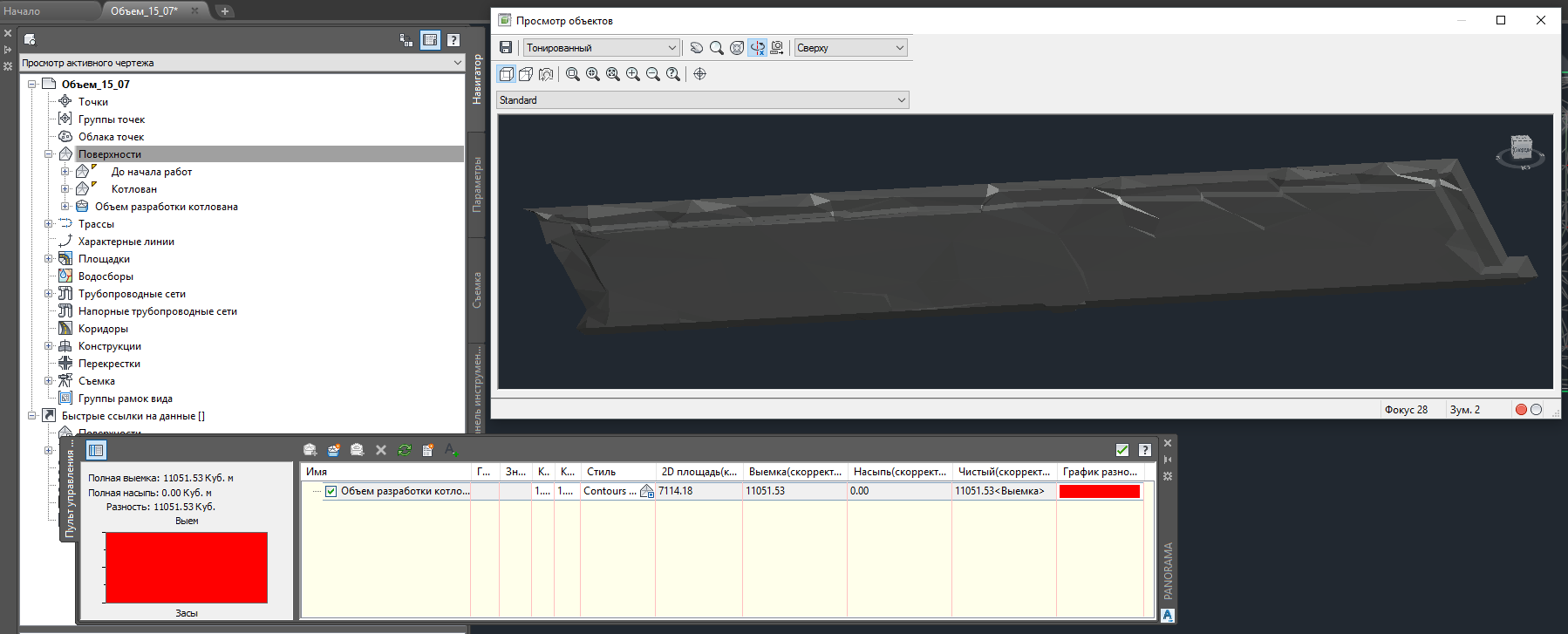Toggle the summary panel icon in volumes dashboard

tap(96, 450)
